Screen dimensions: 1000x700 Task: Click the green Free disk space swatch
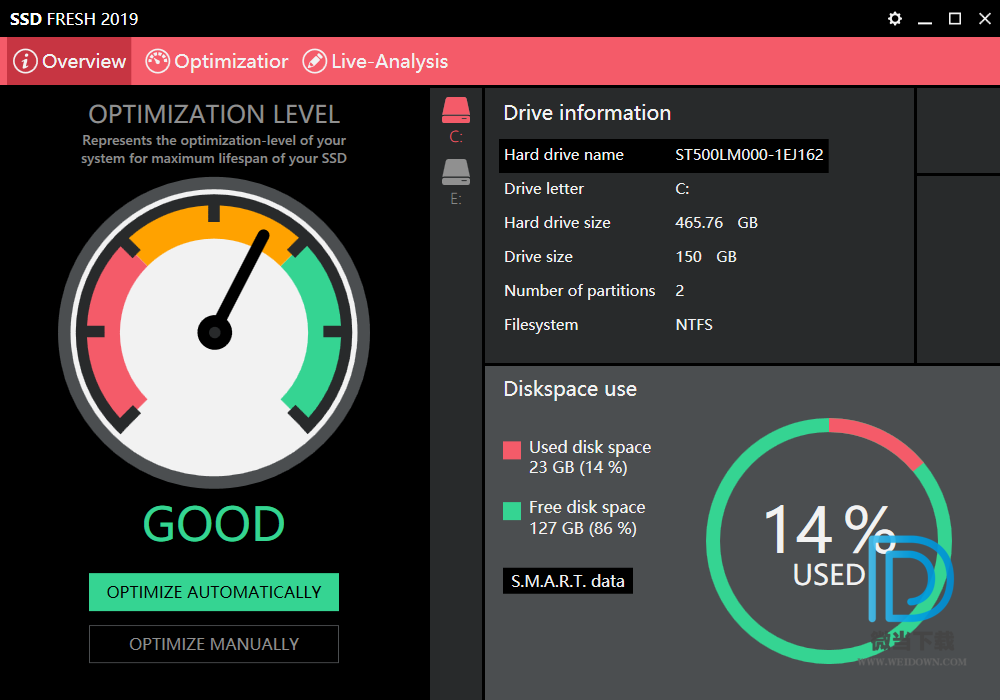point(512,510)
